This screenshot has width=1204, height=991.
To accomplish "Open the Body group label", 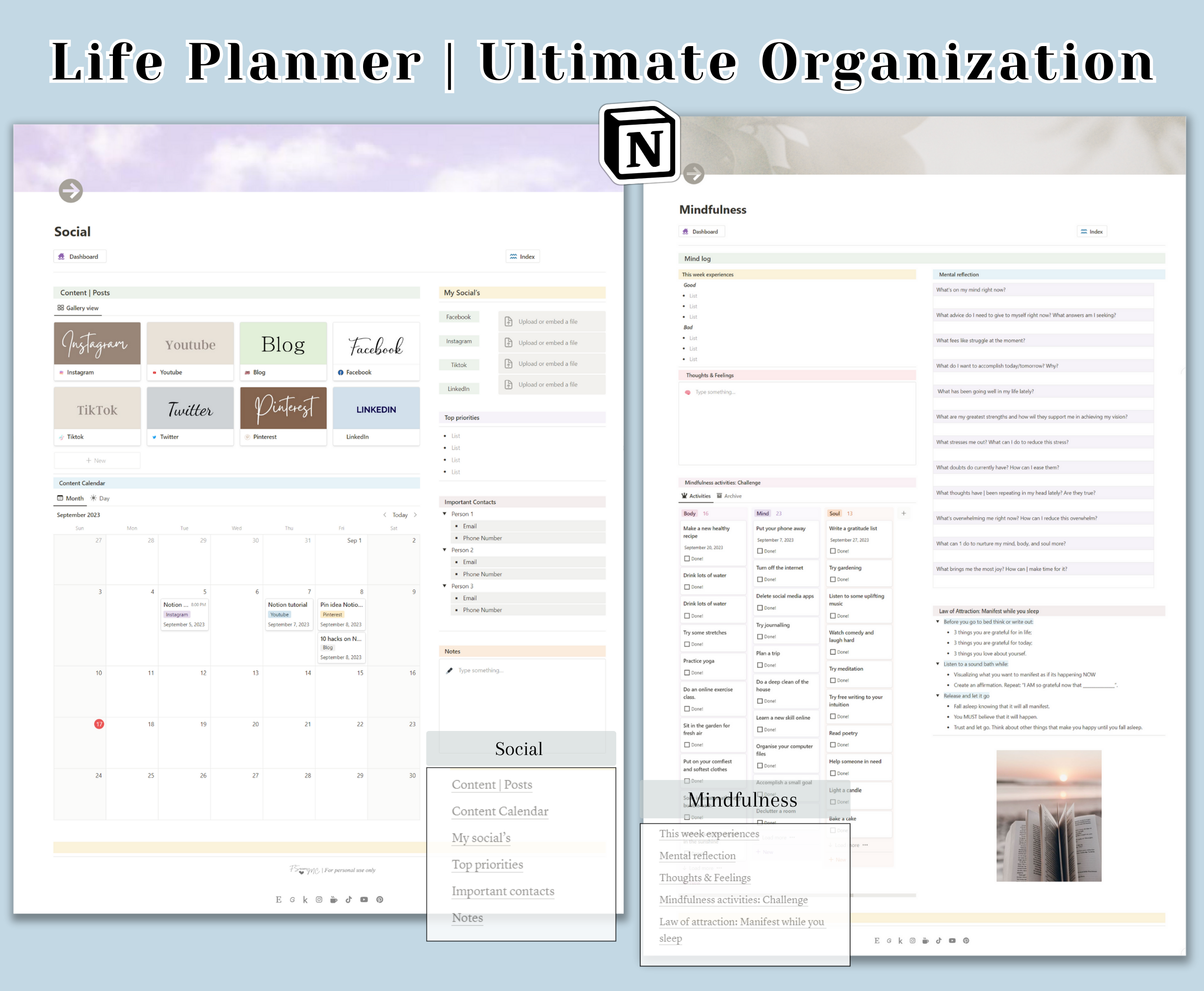I will (690, 514).
